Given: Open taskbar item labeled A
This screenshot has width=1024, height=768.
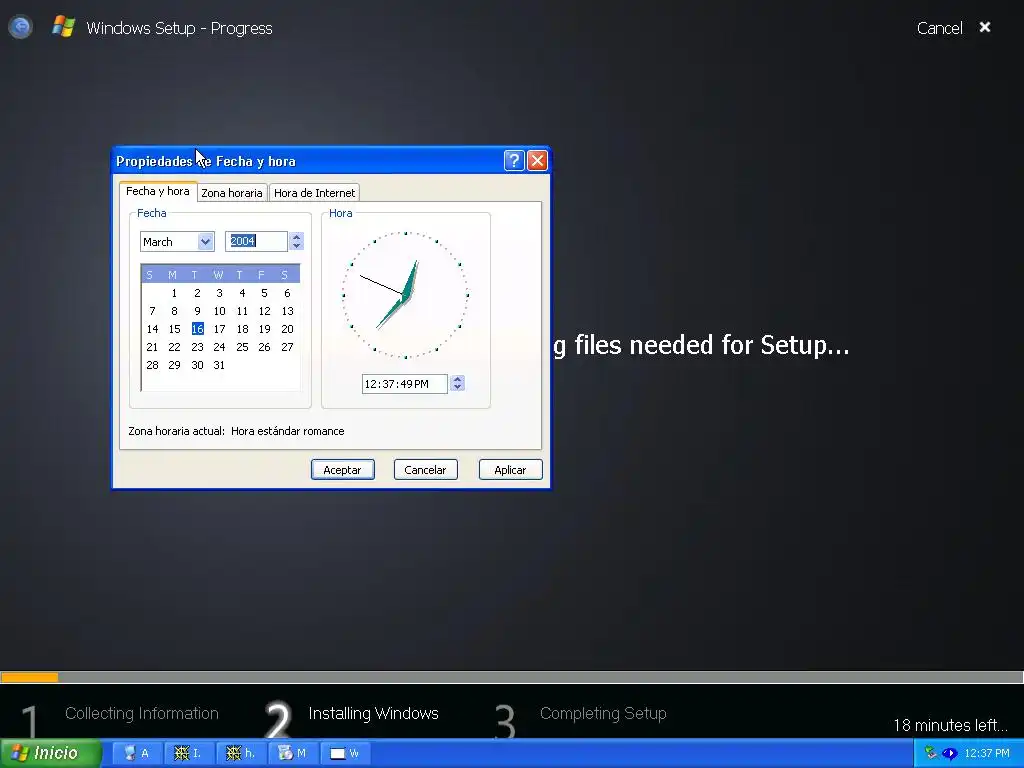Looking at the screenshot, I should point(137,753).
